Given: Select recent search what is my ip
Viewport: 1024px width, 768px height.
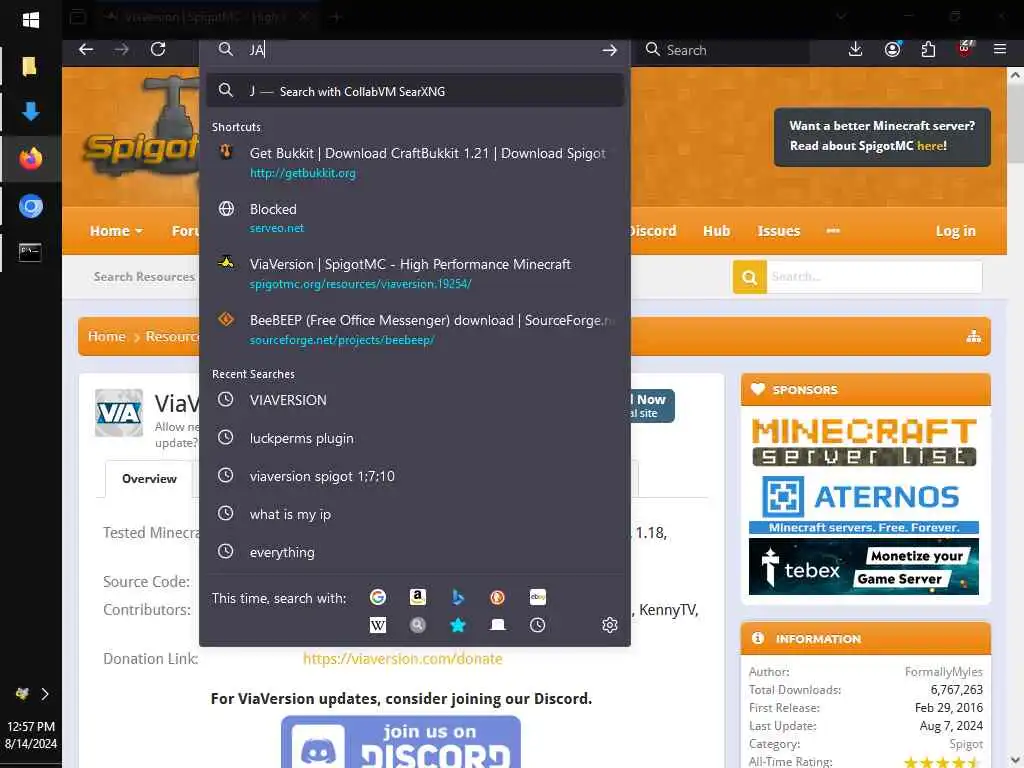Looking at the screenshot, I should click(x=415, y=514).
